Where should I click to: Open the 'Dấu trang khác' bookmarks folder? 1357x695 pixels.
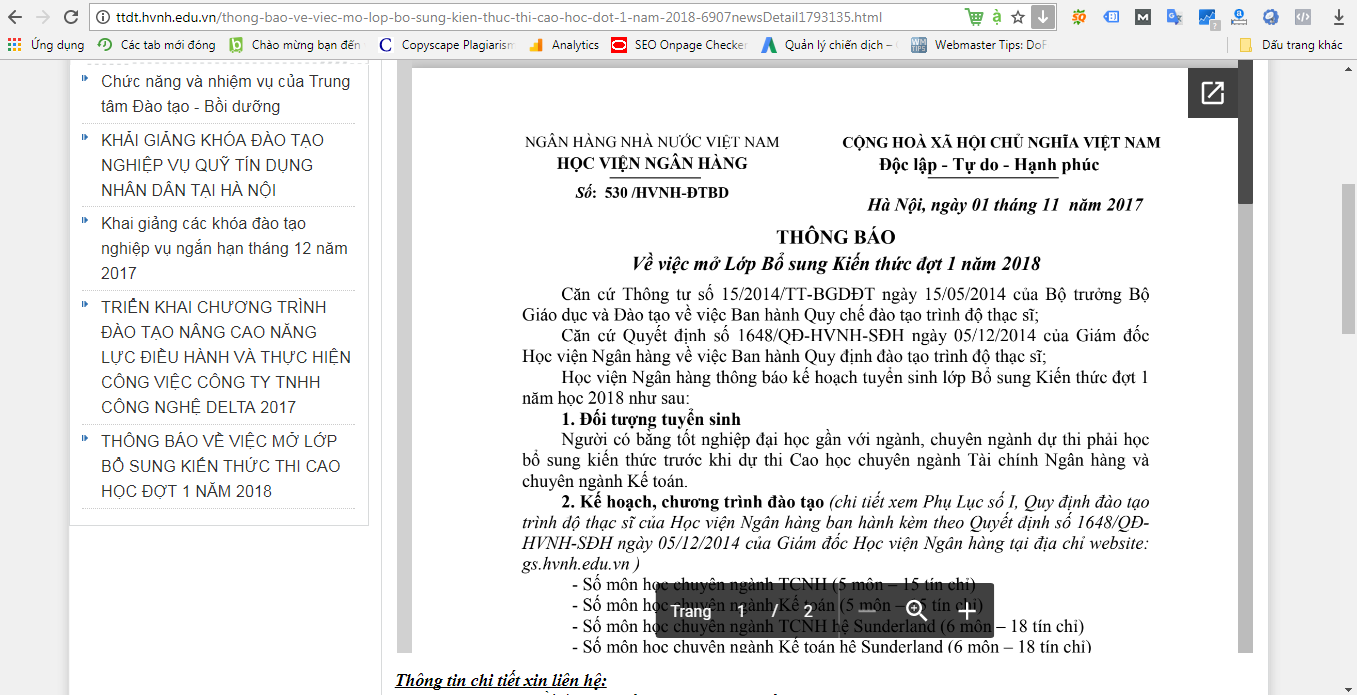coord(1291,45)
